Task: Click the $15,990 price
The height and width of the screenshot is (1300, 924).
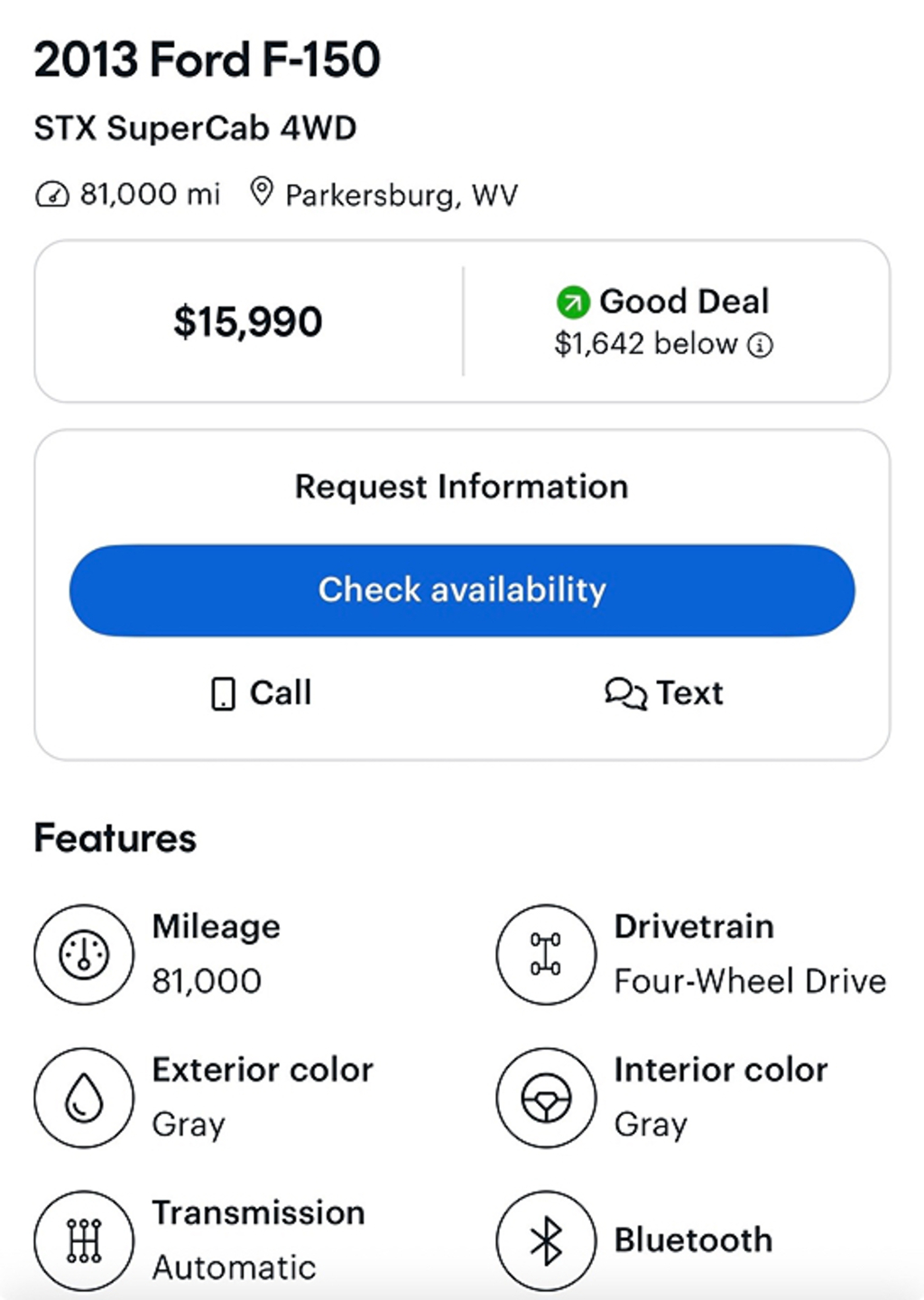Action: (x=248, y=322)
